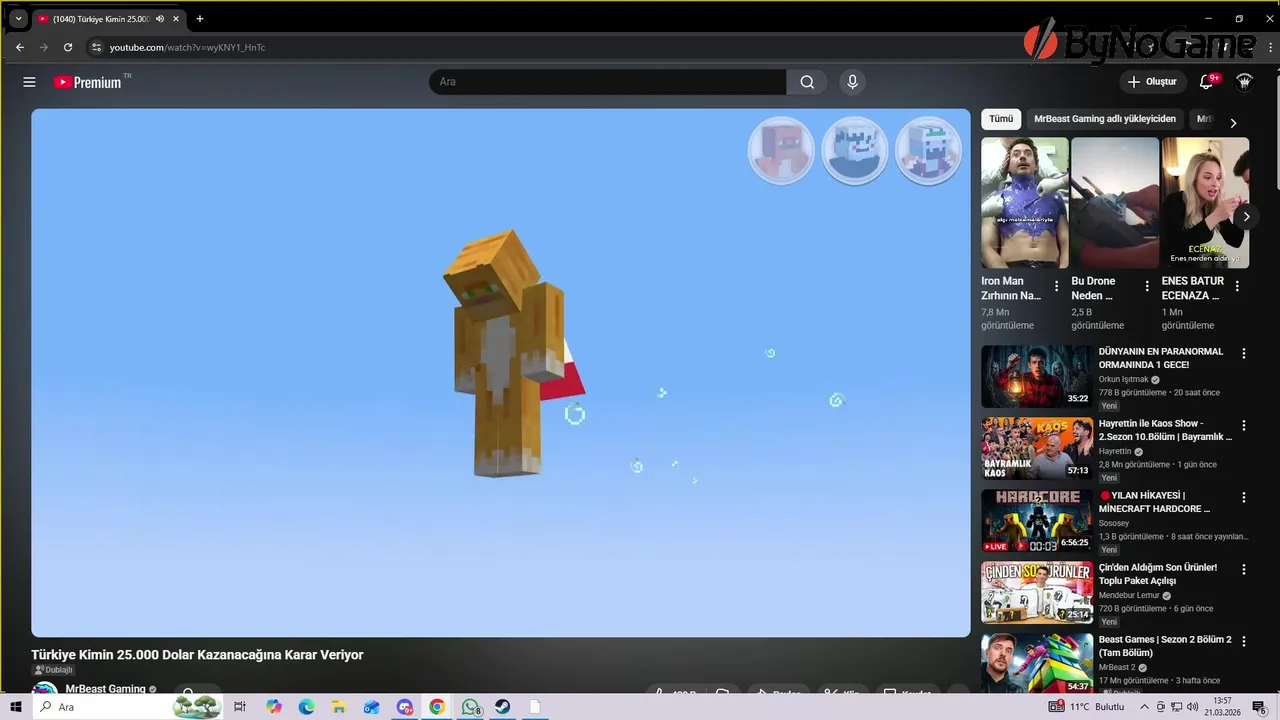Screen dimensions: 1280x720
Task: Click the search magnifier button
Action: click(807, 82)
